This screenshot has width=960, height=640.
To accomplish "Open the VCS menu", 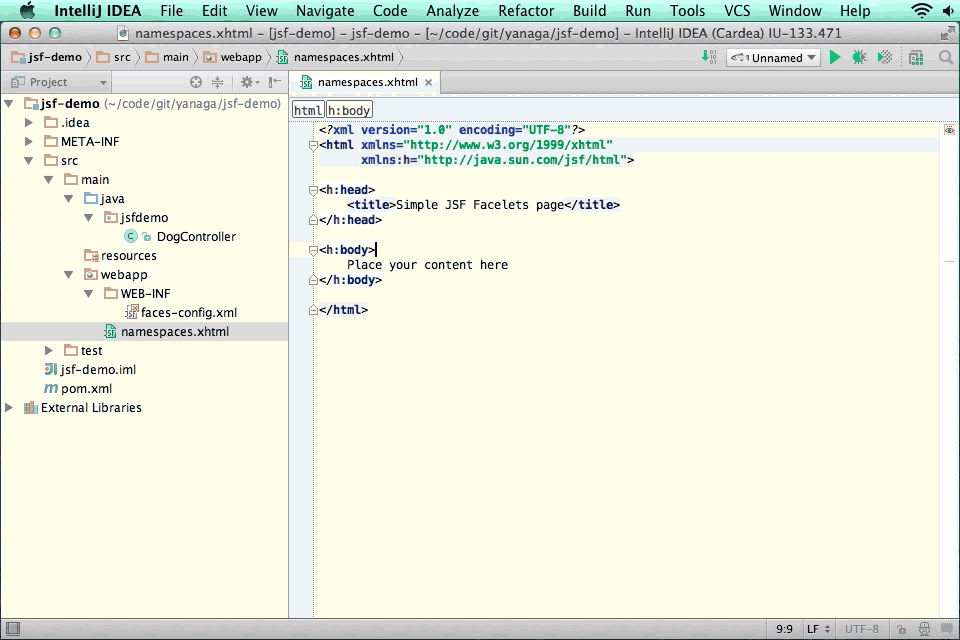I will [x=737, y=10].
